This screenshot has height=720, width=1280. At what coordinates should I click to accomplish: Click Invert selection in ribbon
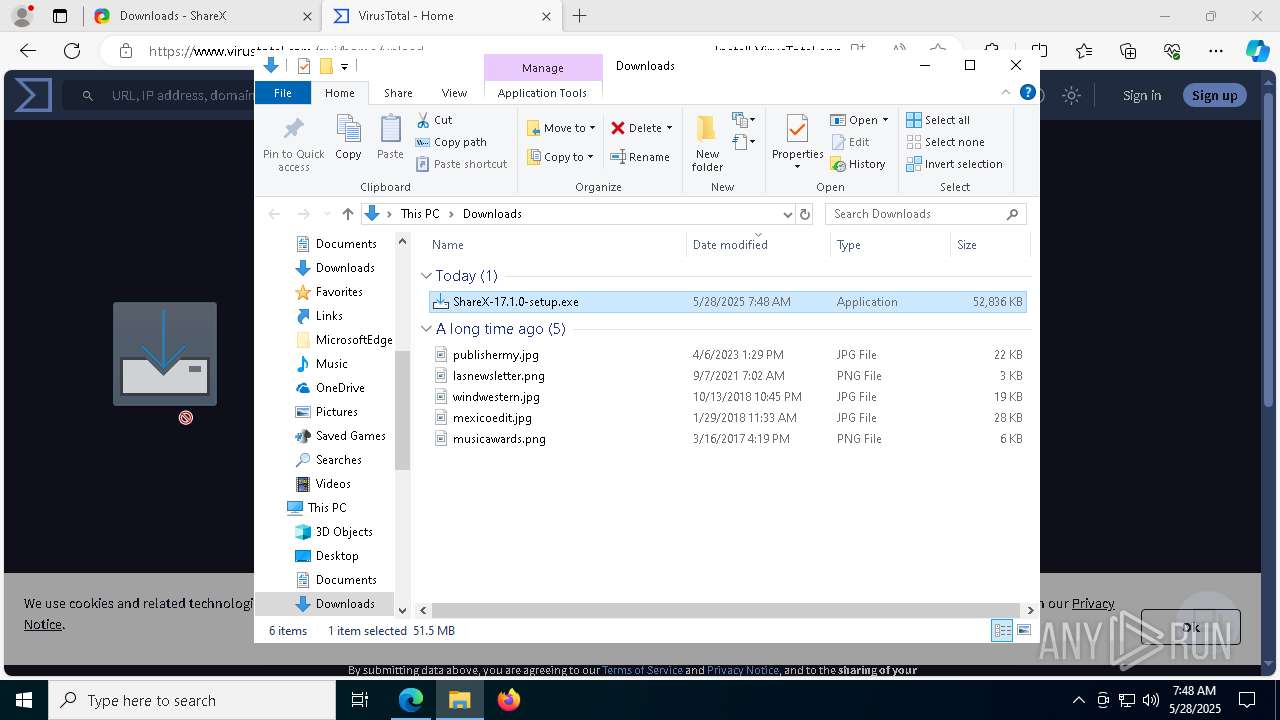(x=954, y=164)
